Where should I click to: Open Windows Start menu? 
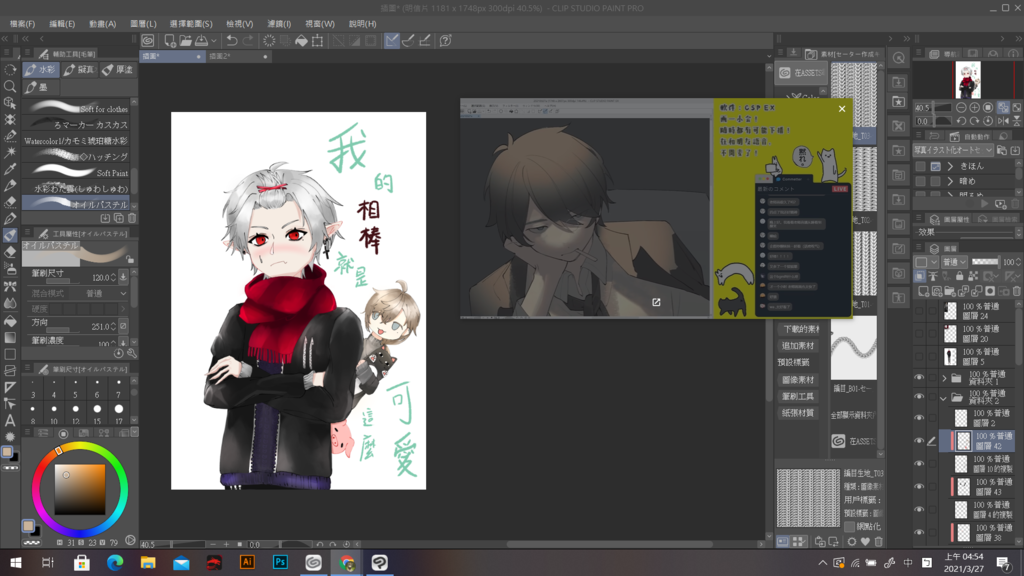click(x=16, y=562)
